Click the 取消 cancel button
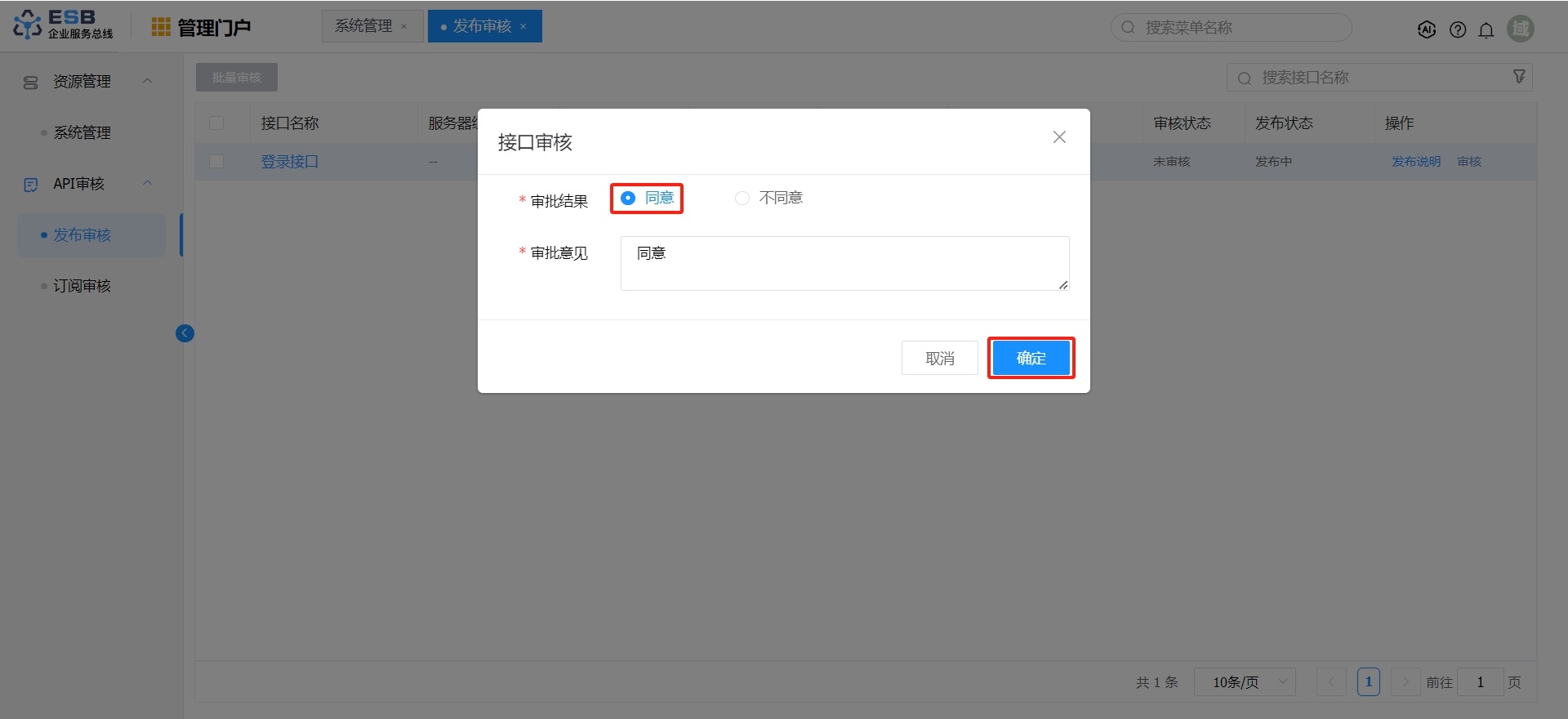This screenshot has width=1568, height=719. click(x=939, y=358)
